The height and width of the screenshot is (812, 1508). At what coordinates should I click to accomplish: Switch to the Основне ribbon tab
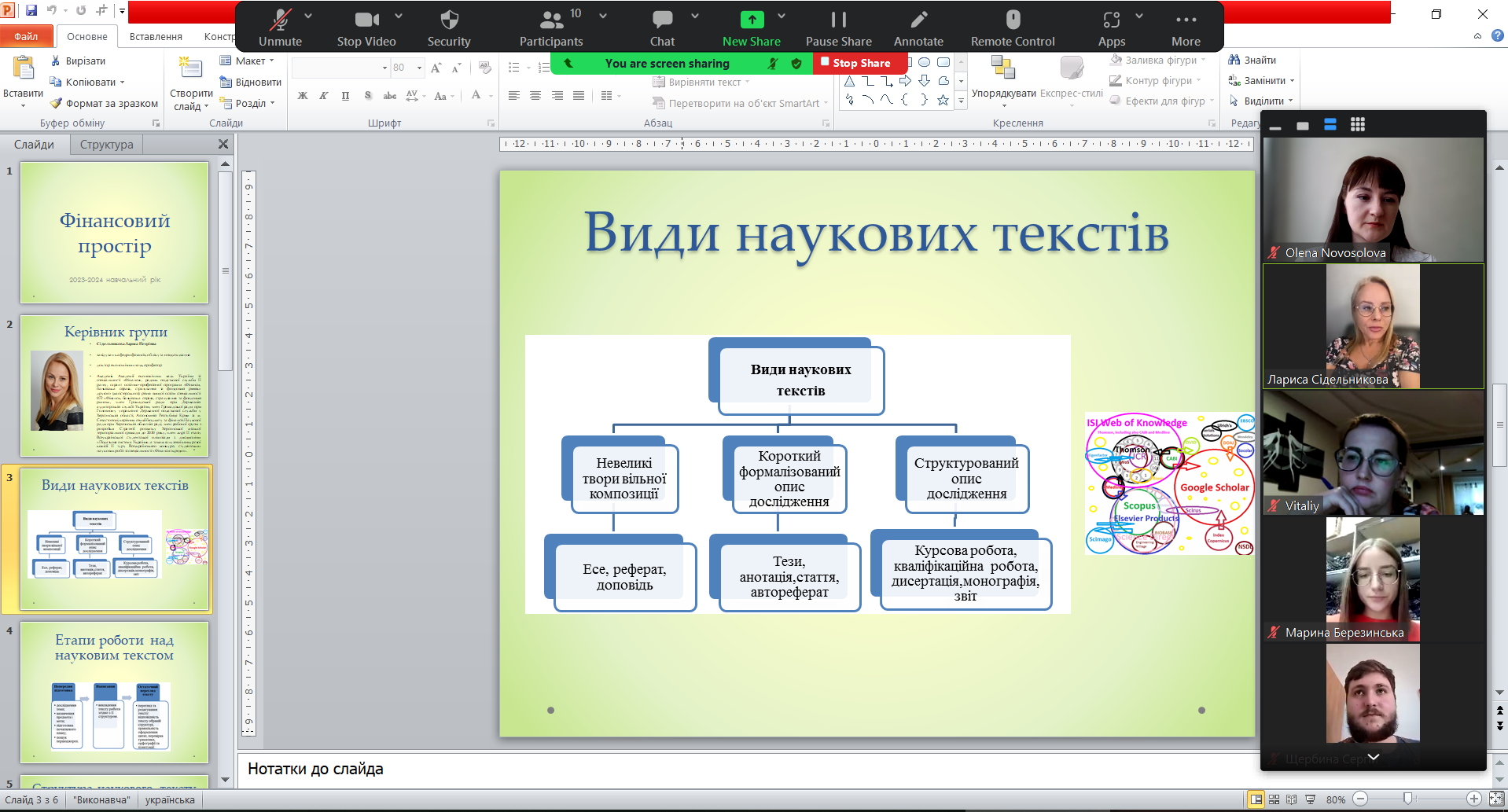coord(86,36)
